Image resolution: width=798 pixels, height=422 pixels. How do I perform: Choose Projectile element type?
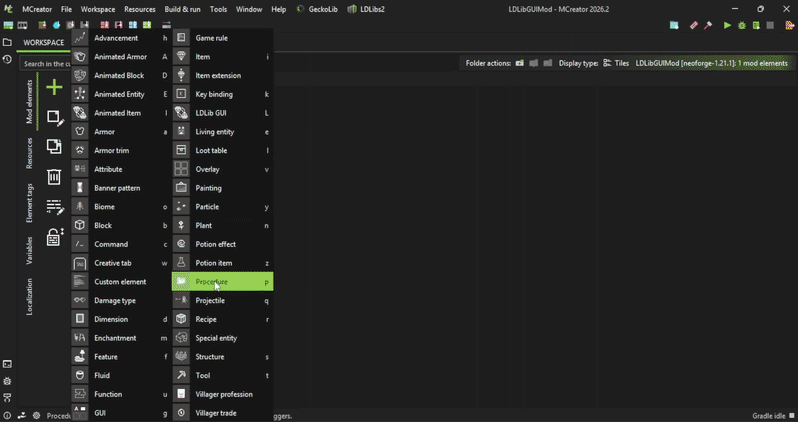pyautogui.click(x=222, y=300)
